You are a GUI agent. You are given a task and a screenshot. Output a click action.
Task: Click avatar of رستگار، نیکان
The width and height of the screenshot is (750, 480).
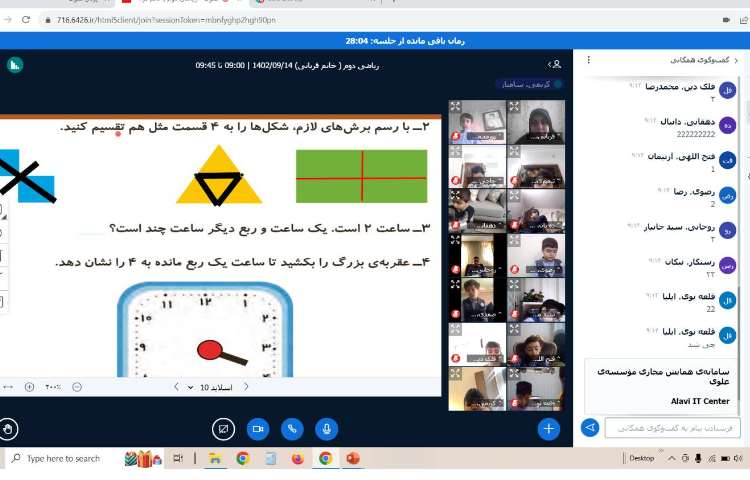click(x=727, y=265)
